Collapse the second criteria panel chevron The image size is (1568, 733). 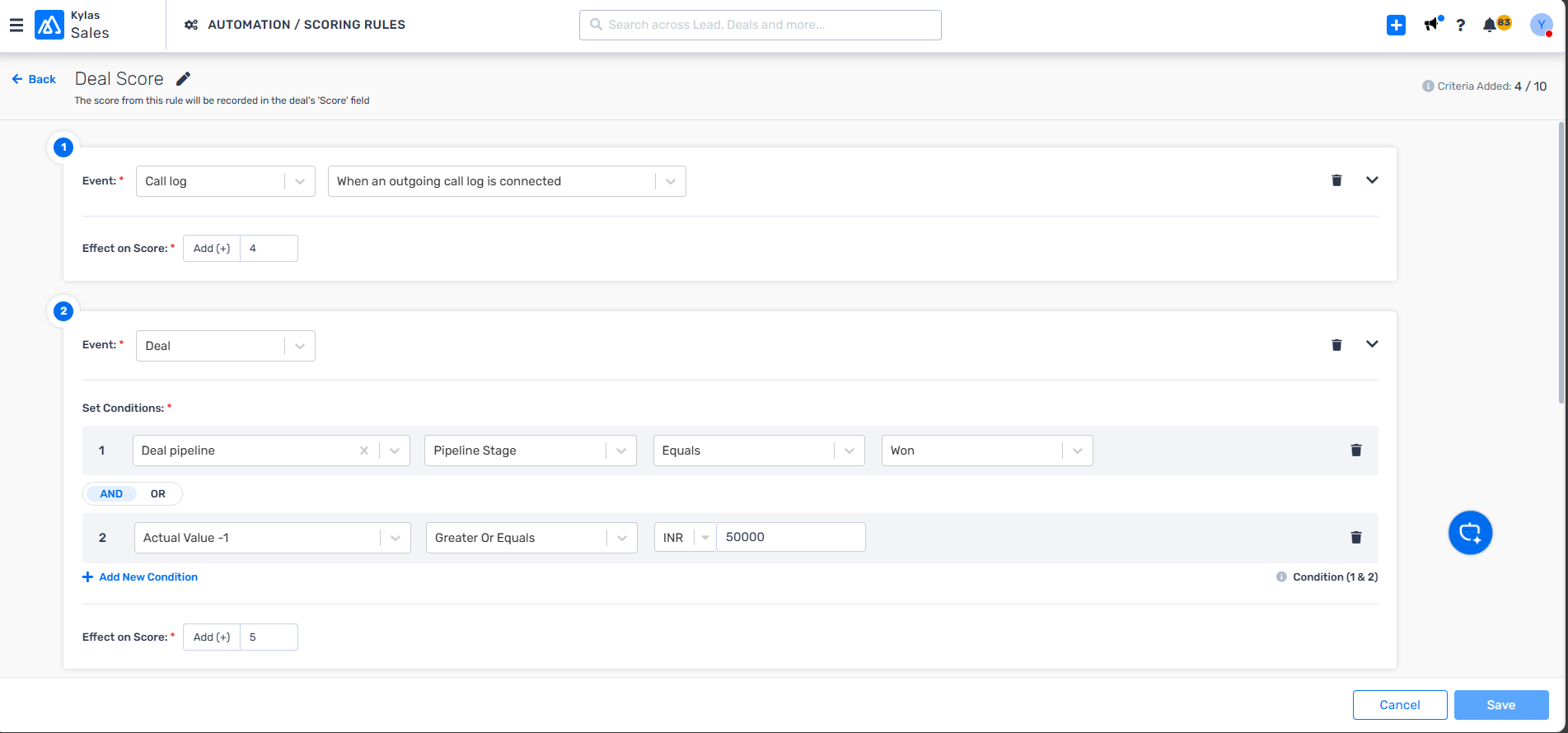[1372, 344]
